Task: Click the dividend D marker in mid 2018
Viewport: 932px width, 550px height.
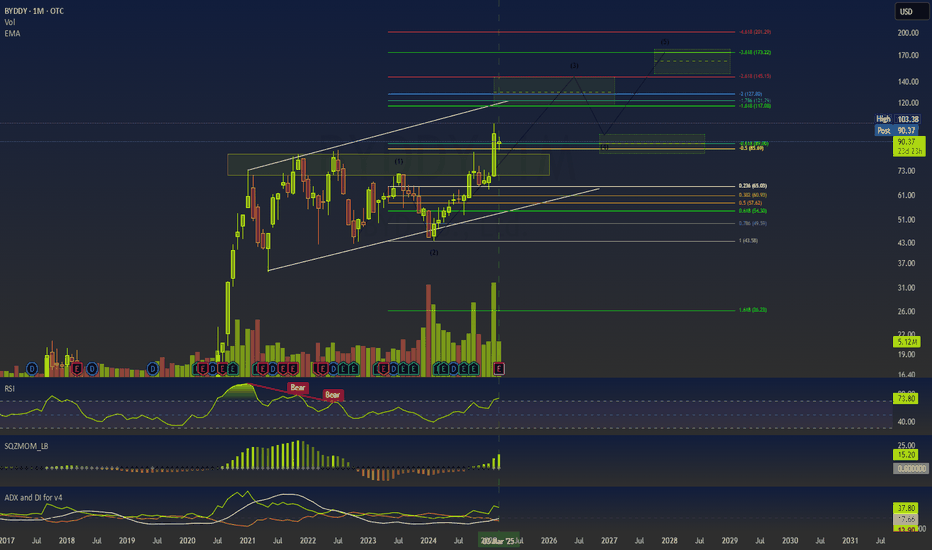Action: tap(92, 369)
